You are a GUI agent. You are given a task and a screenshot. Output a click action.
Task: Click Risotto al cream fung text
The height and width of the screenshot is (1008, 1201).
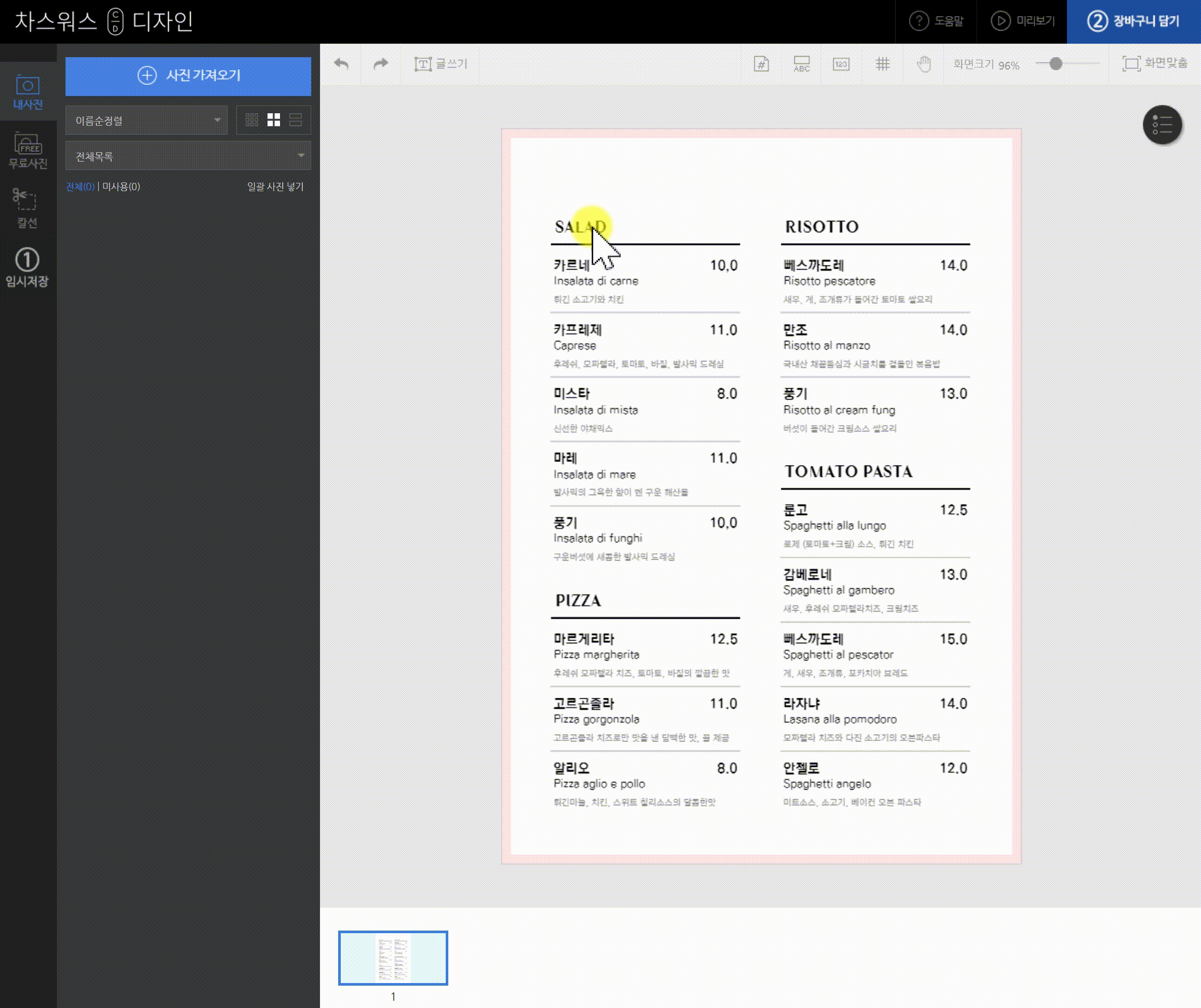pyautogui.click(x=839, y=410)
